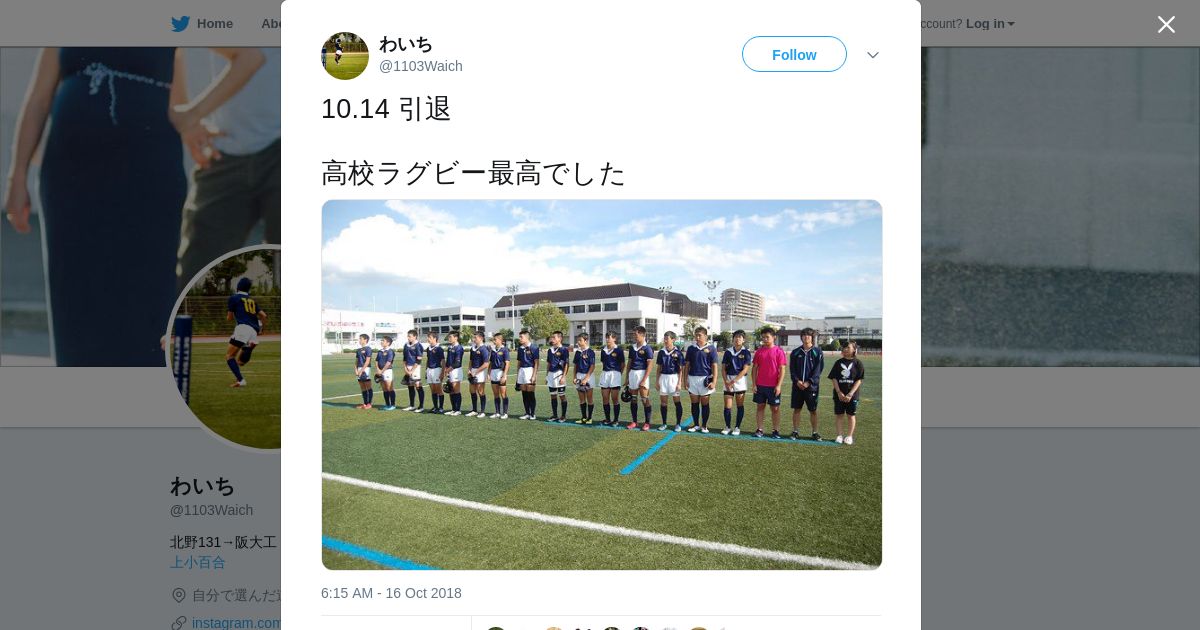Follow the わいち account
Screen dimensions: 1200x630
coord(794,54)
